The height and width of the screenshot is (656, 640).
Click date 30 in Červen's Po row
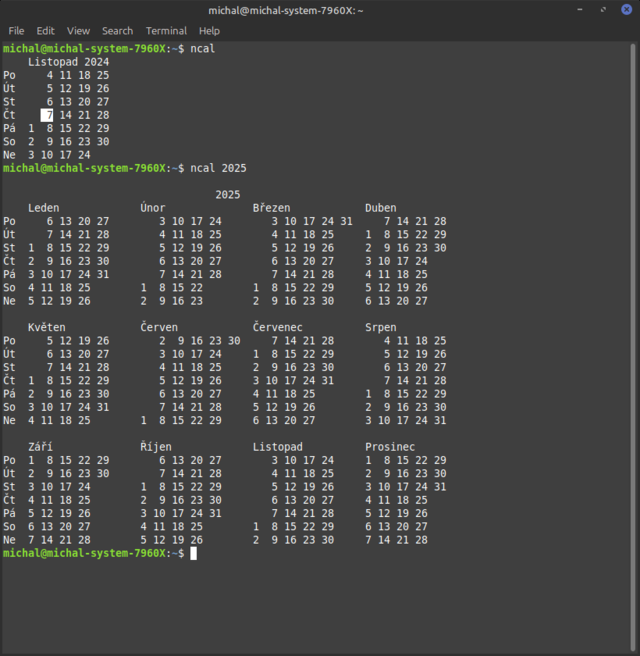pos(234,341)
